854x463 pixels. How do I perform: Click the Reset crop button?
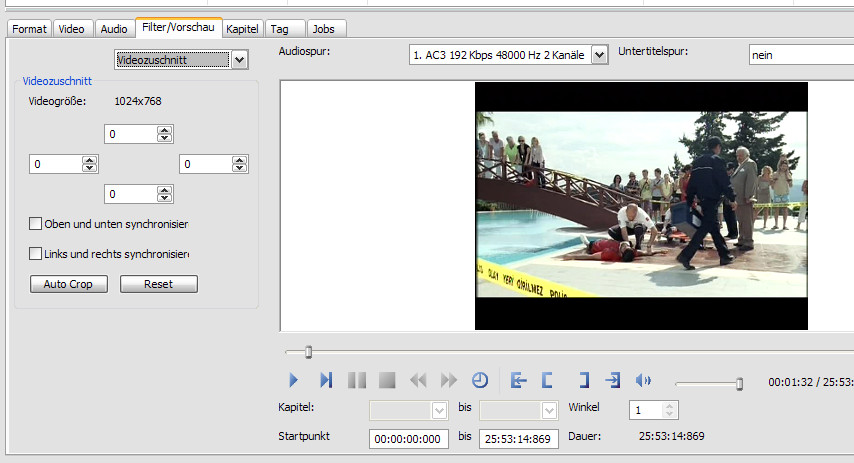pyautogui.click(x=158, y=284)
